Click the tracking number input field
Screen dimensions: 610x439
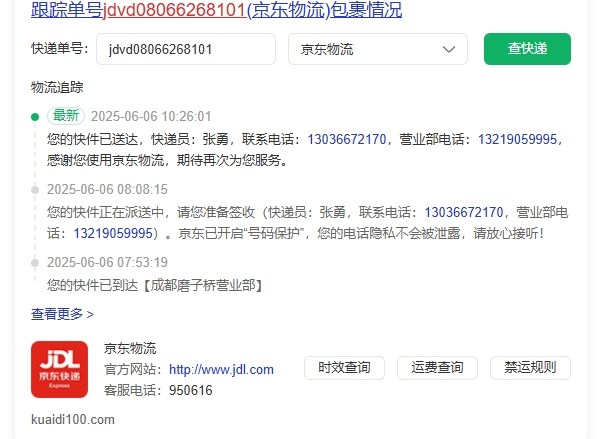pyautogui.click(x=186, y=49)
